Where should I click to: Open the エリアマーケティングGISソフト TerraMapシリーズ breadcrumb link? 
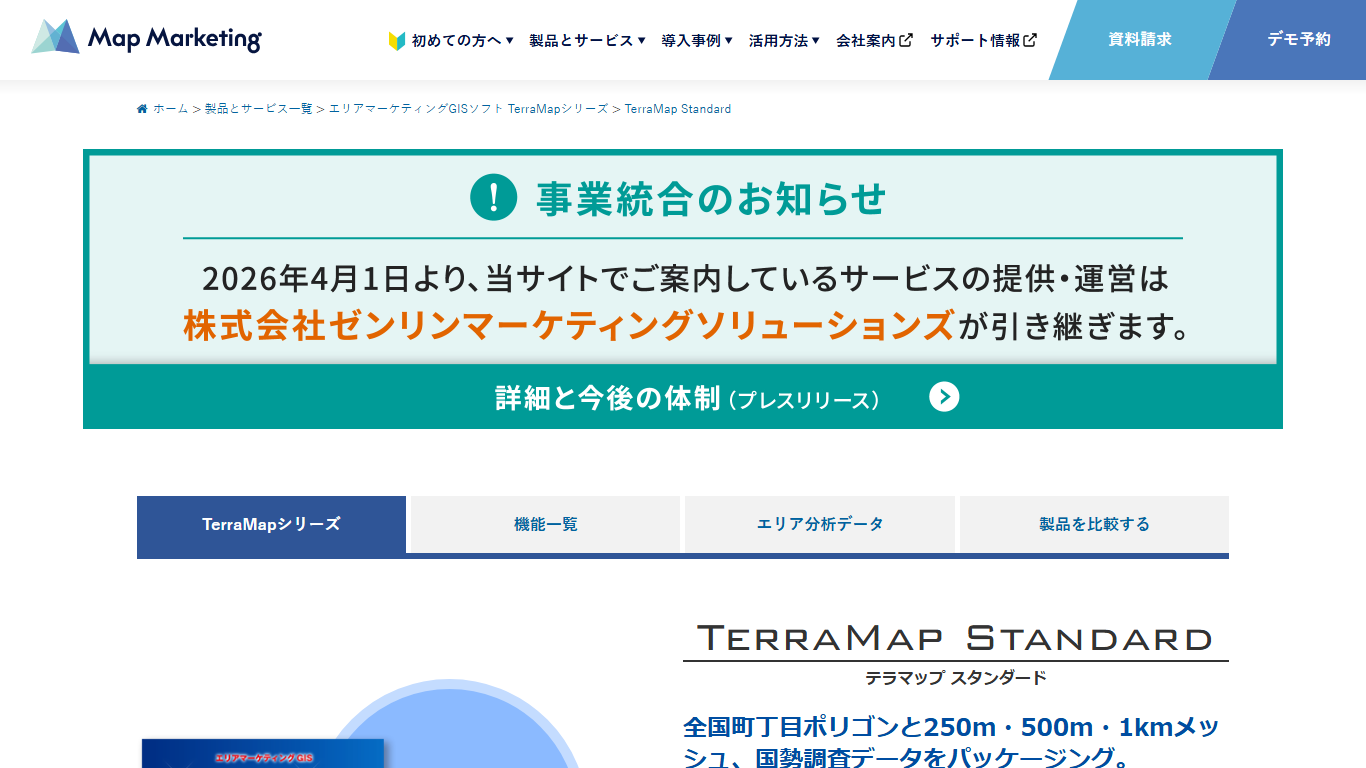point(468,109)
